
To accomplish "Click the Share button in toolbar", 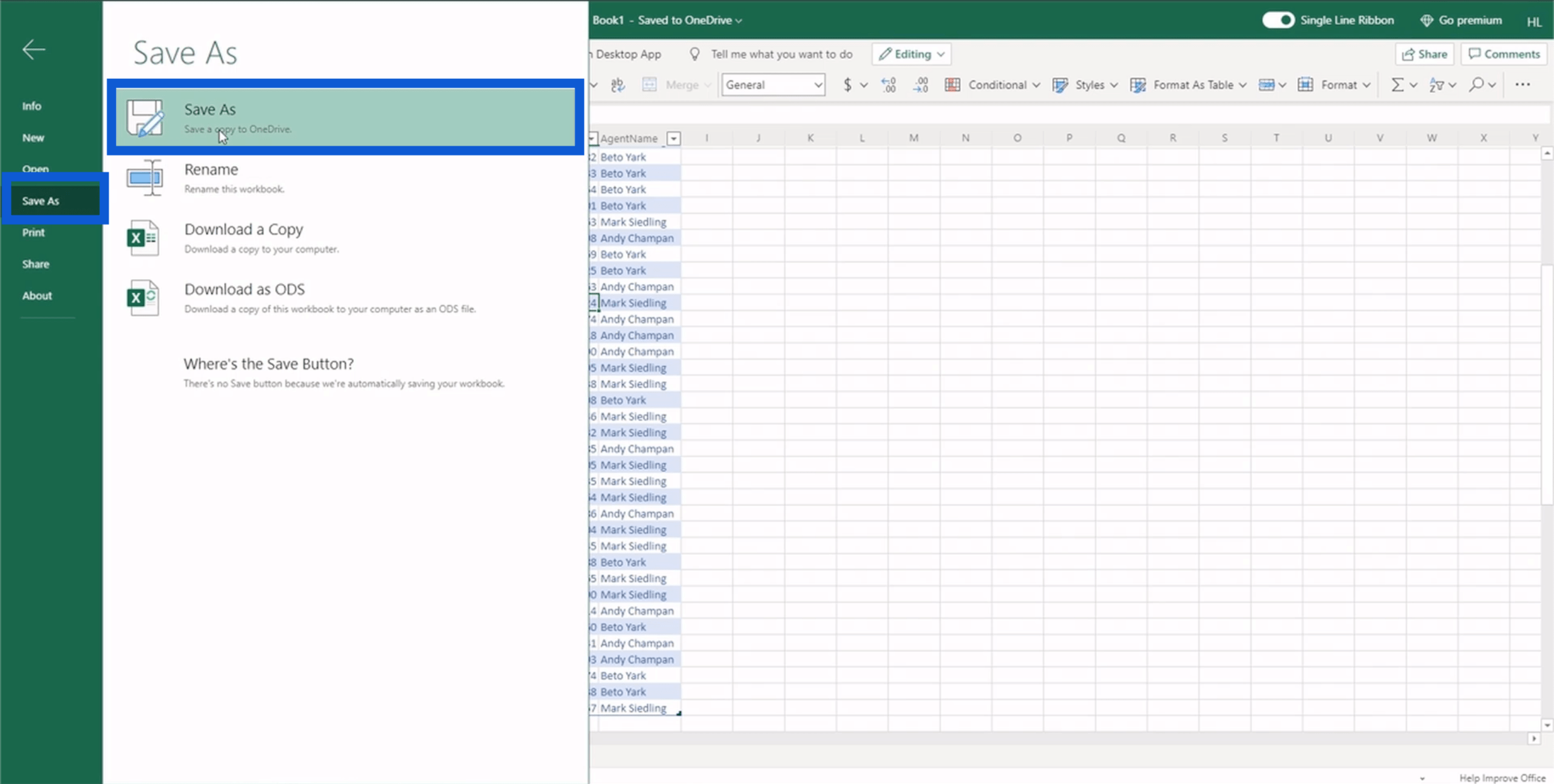I will pyautogui.click(x=1423, y=53).
